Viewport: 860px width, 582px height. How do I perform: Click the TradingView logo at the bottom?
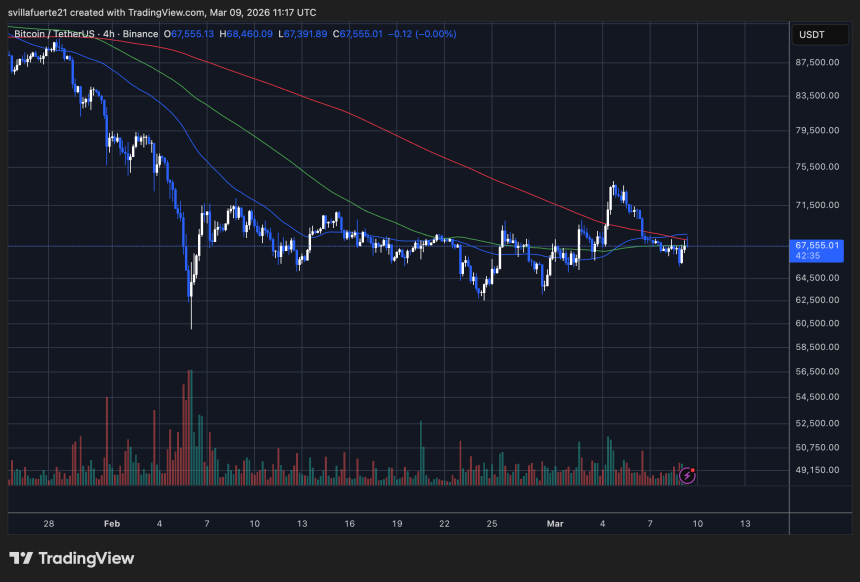coord(71,558)
